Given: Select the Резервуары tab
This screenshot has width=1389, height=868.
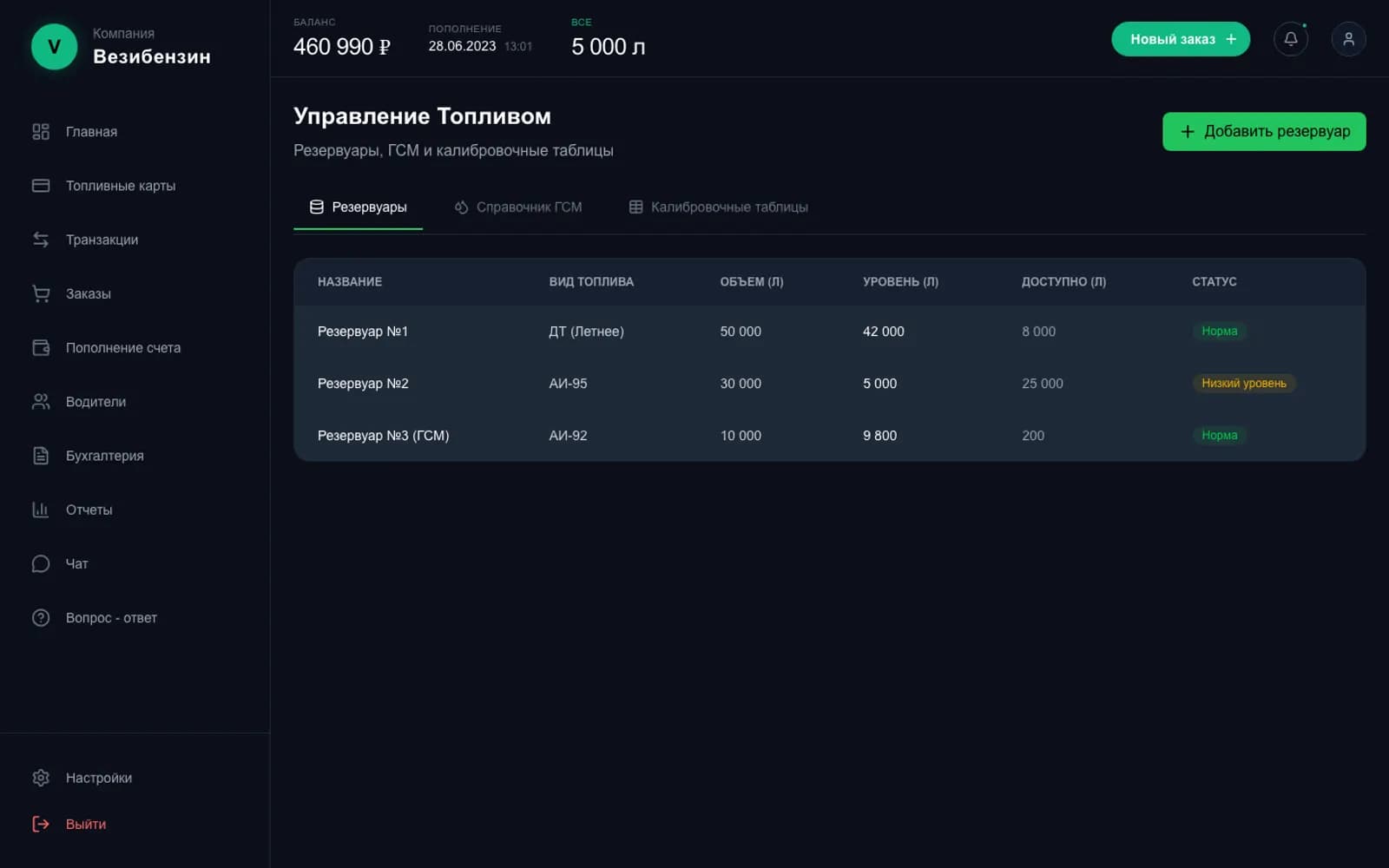Looking at the screenshot, I should tap(358, 207).
